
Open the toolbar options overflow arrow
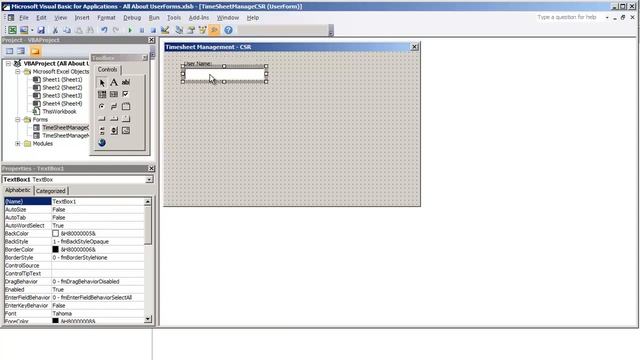click(331, 31)
